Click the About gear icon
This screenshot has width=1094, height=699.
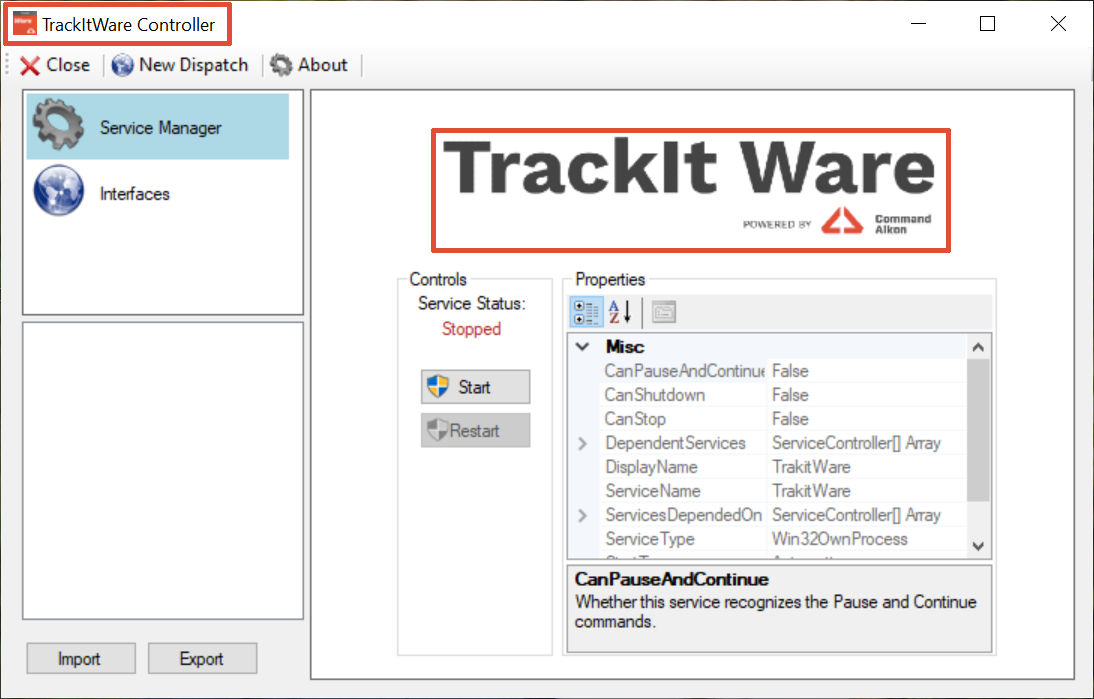pyautogui.click(x=281, y=65)
